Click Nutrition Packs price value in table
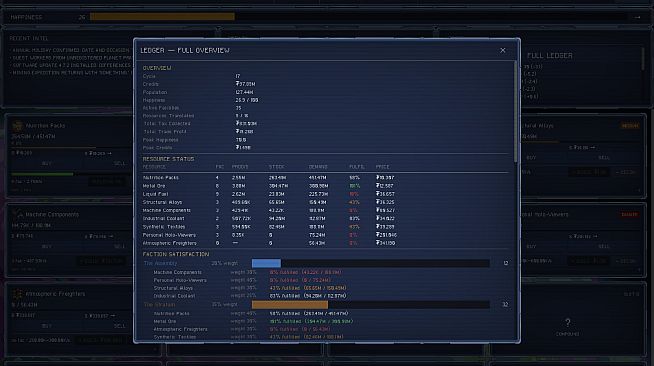This screenshot has width=654, height=366. [385, 178]
